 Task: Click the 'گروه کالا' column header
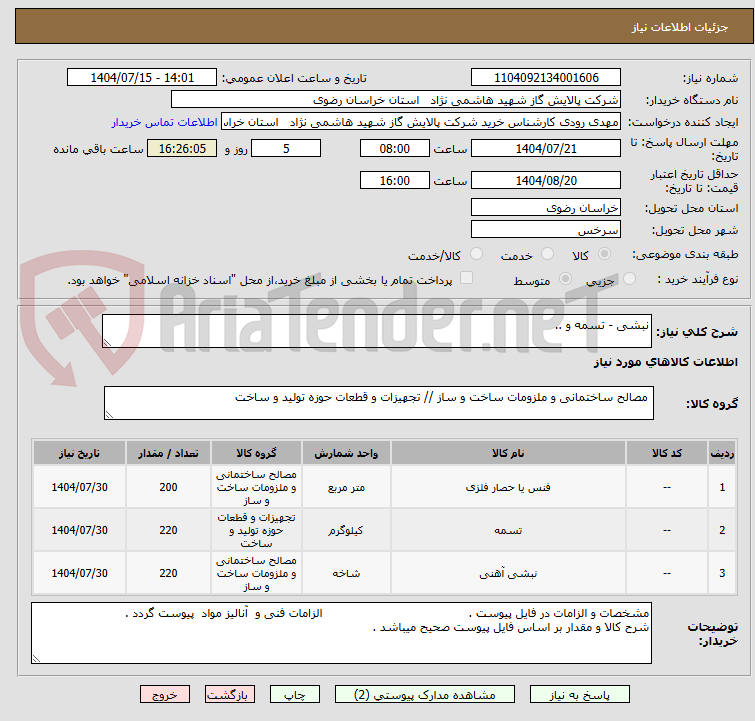[x=256, y=453]
